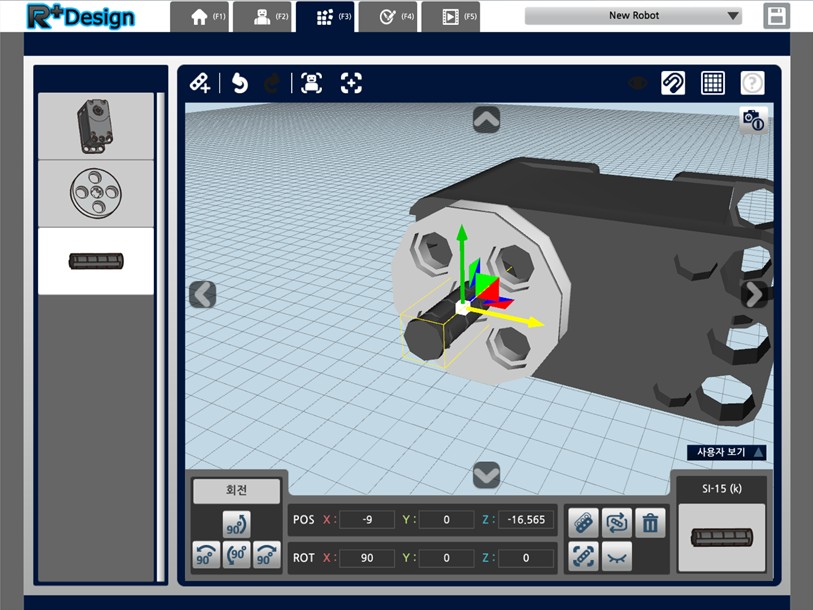Undo the last action

240,83
